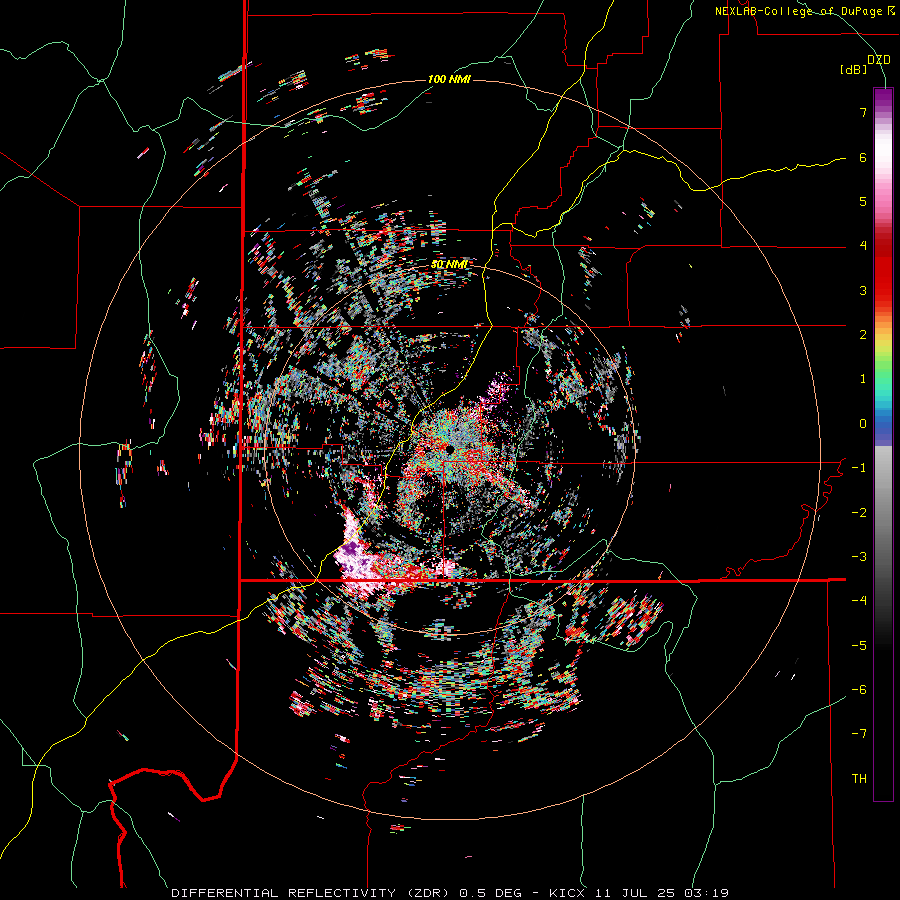Click the 0 value on the color scale
900x900 pixels.
[x=863, y=424]
